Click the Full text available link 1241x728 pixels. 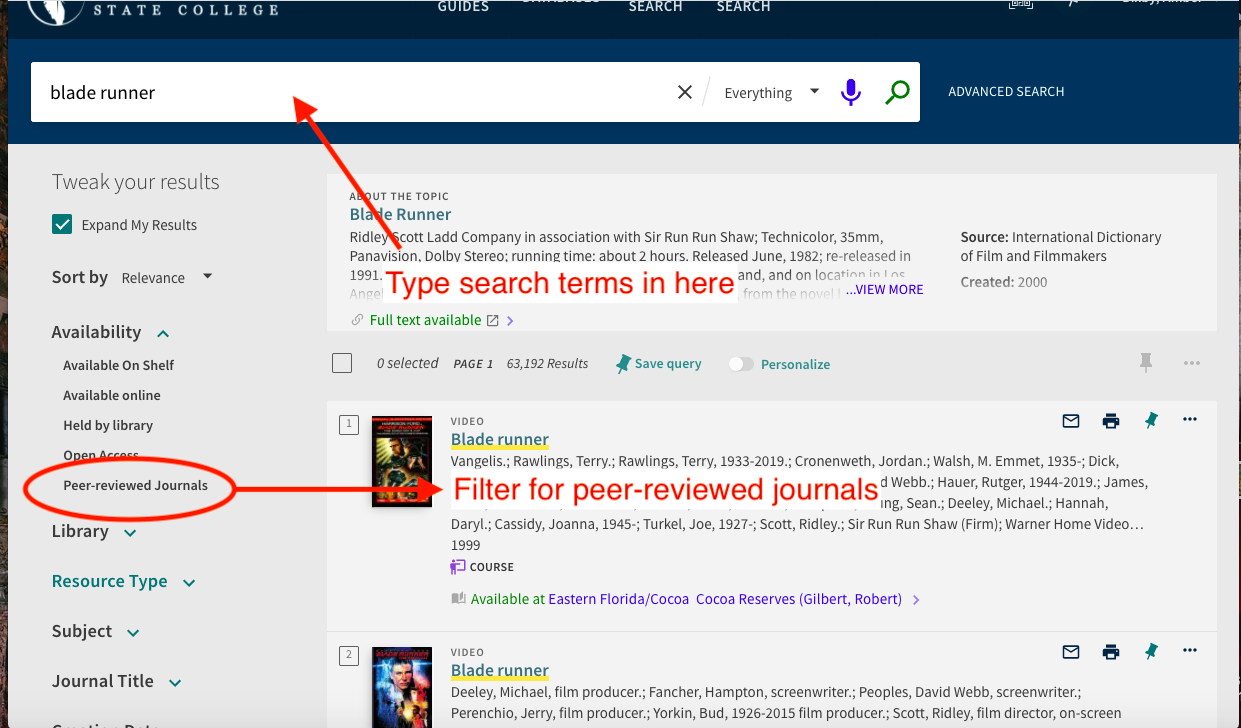click(x=425, y=320)
